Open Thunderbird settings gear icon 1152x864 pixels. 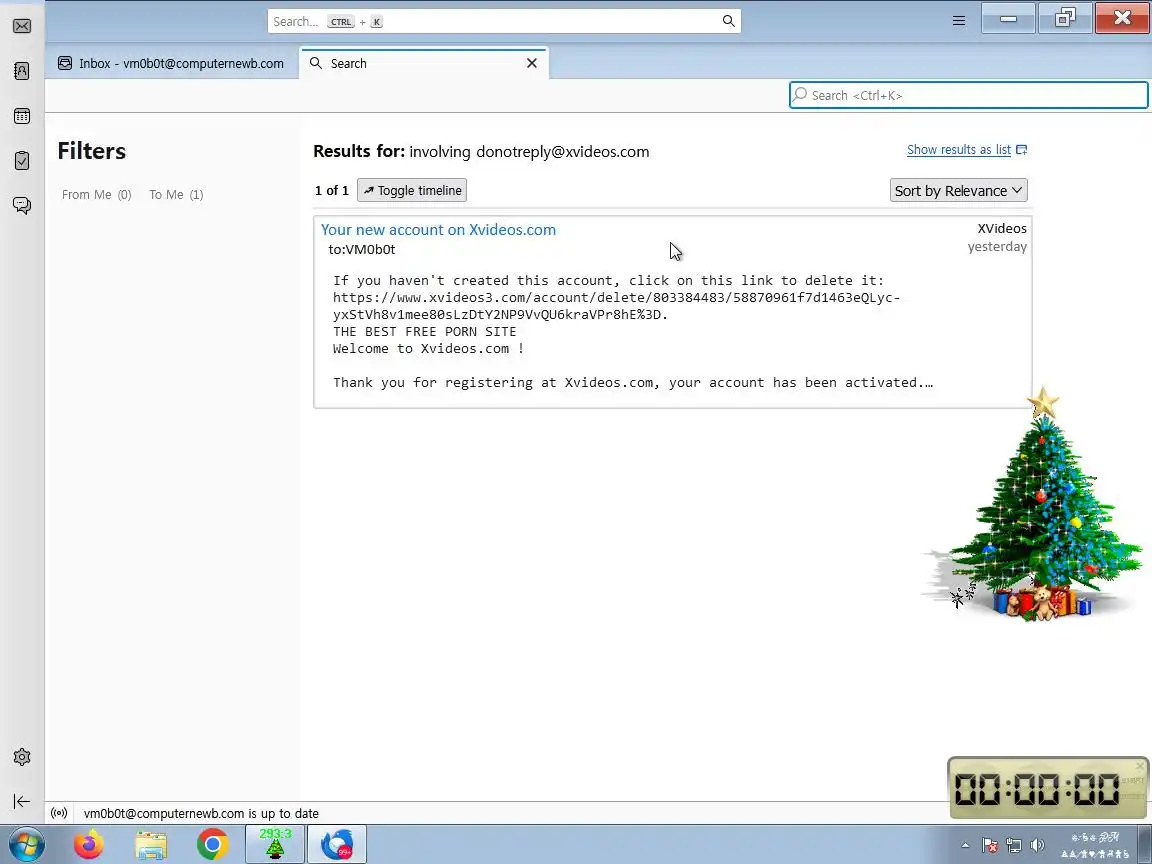pyautogui.click(x=22, y=757)
